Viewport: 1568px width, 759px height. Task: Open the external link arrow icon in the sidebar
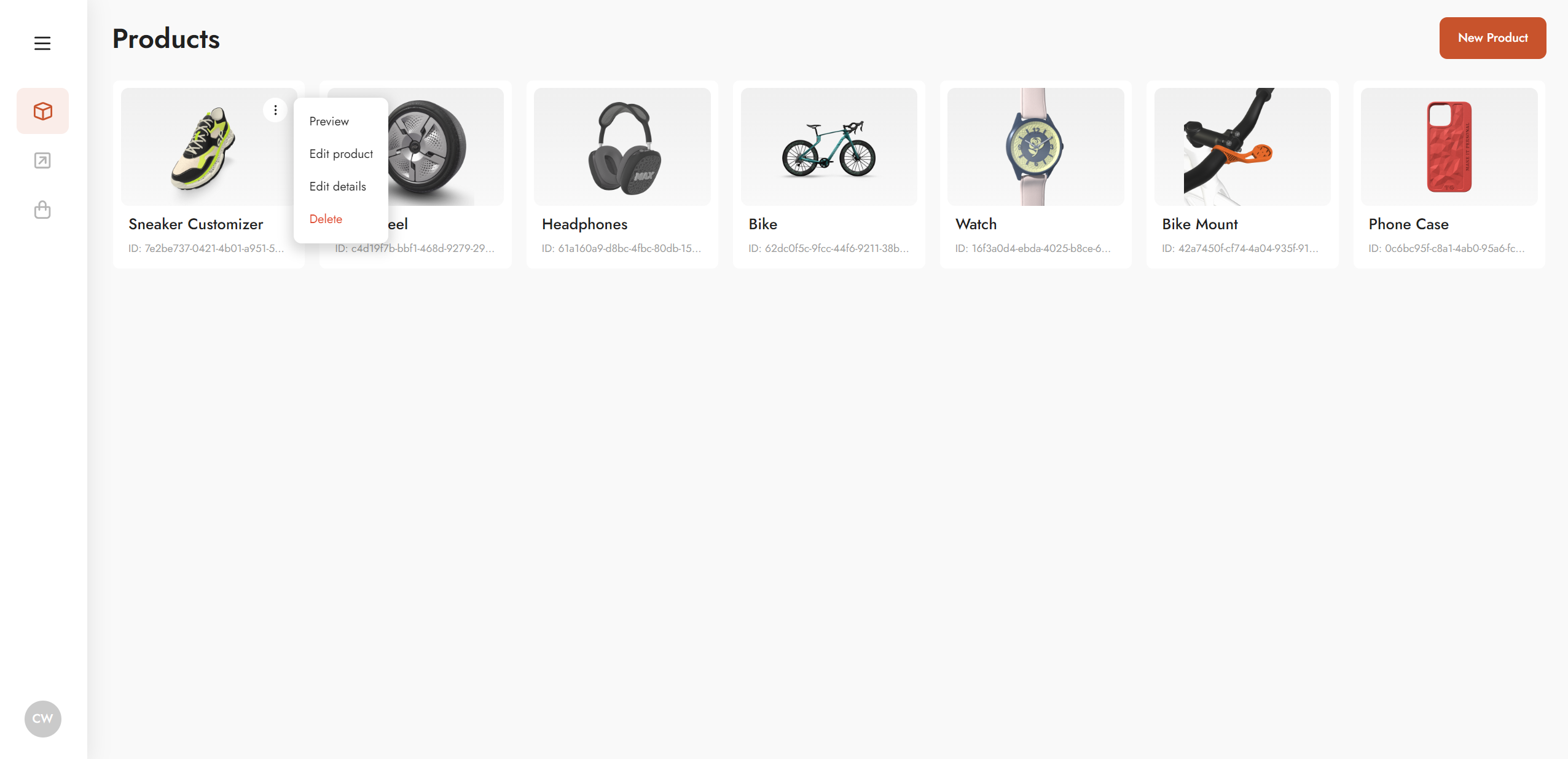(x=42, y=161)
